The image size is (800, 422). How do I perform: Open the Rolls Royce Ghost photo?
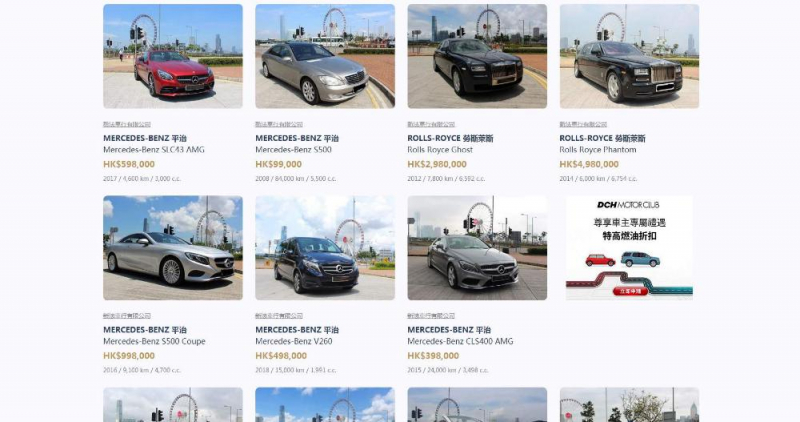pos(477,56)
